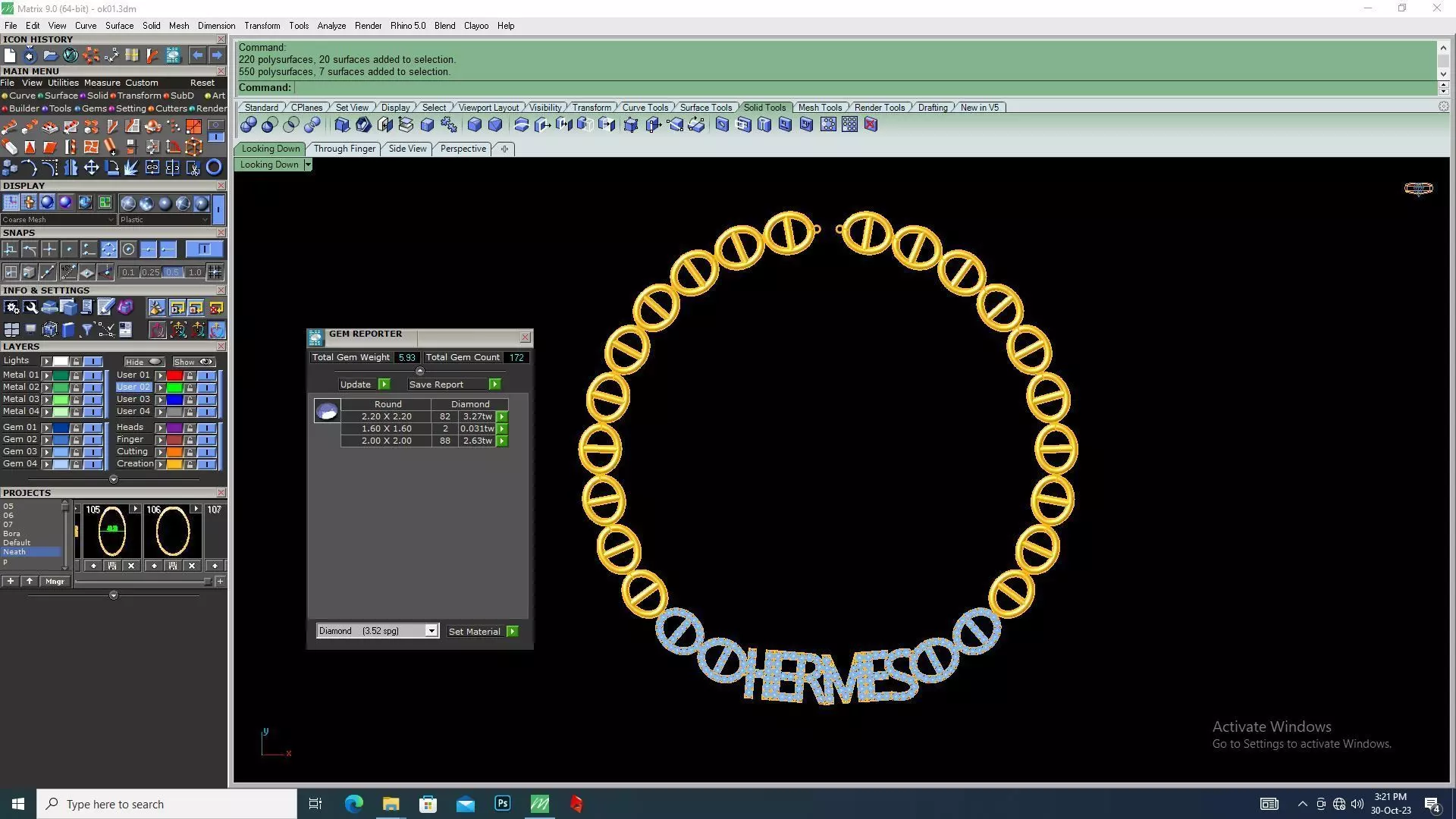
Task: Click the gears icon in Solid Tools toolbar
Action: tap(448, 125)
